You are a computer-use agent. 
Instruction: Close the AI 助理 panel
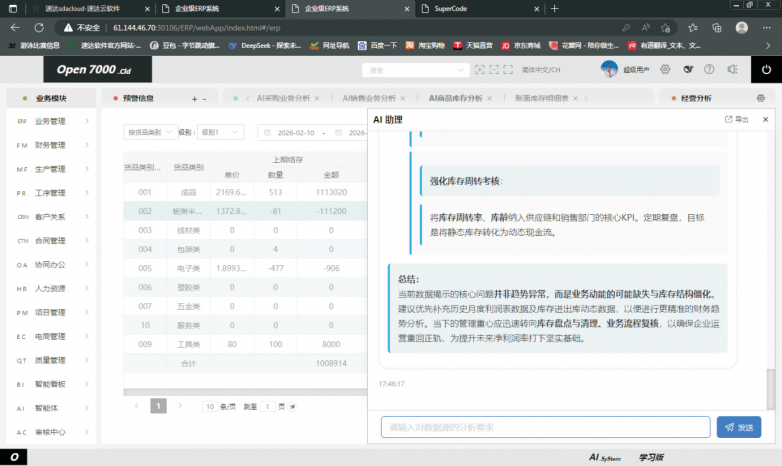tap(764, 119)
